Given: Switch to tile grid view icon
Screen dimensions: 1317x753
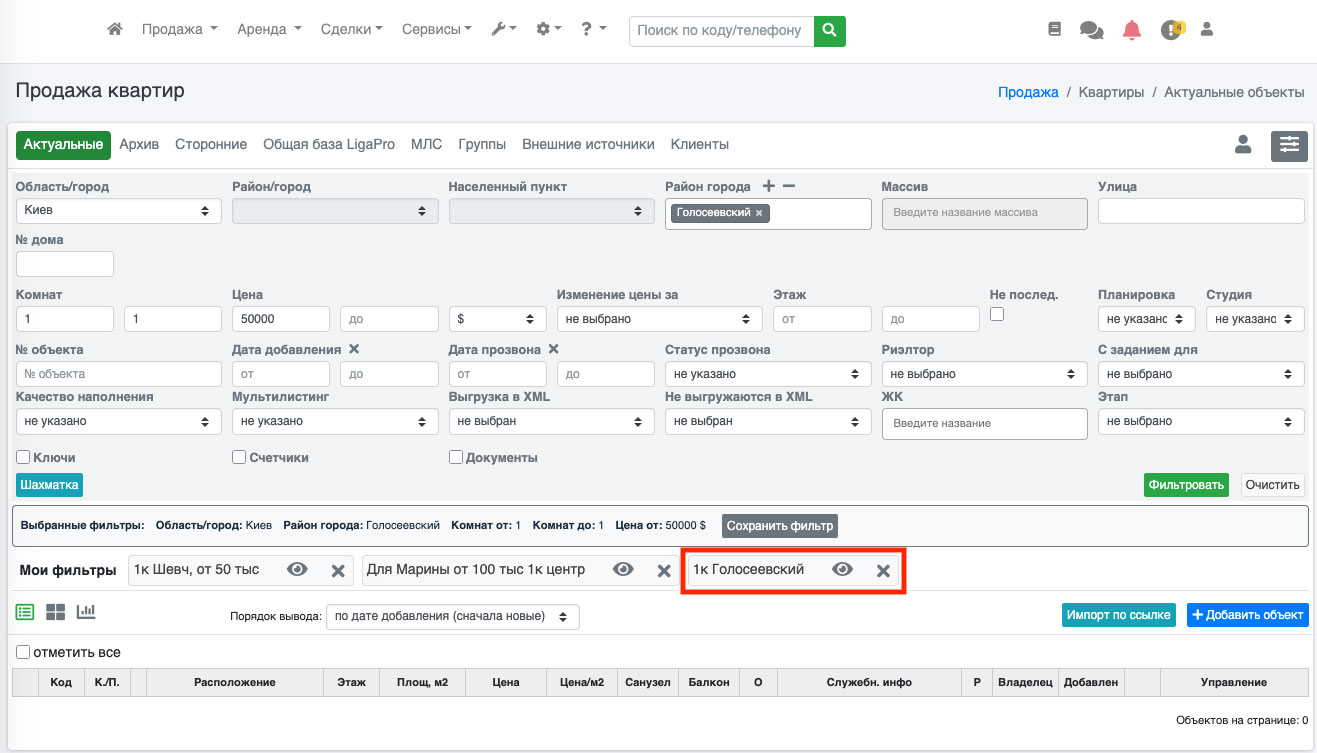Looking at the screenshot, I should [x=56, y=611].
